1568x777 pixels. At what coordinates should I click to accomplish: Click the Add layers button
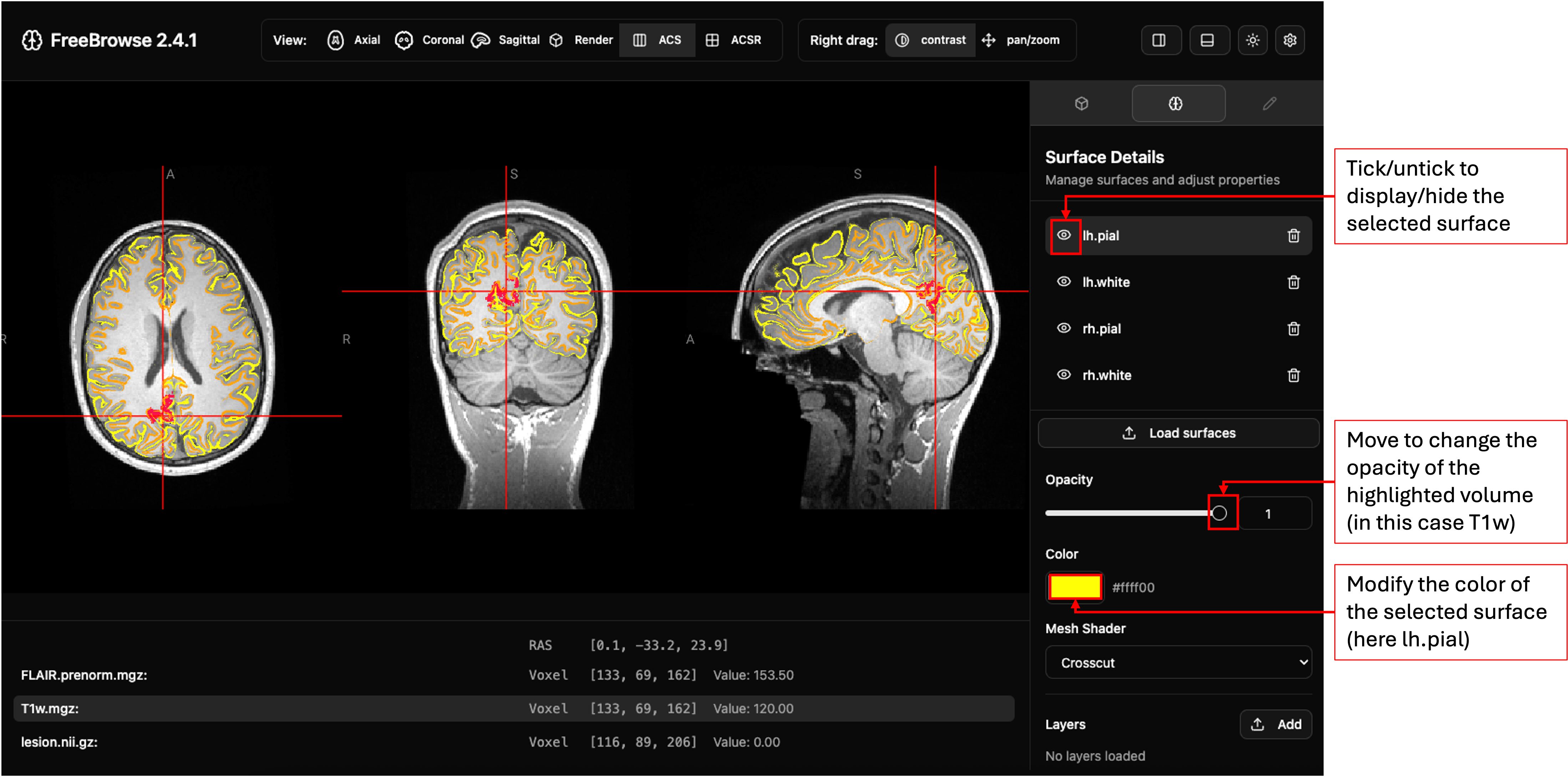1276,725
